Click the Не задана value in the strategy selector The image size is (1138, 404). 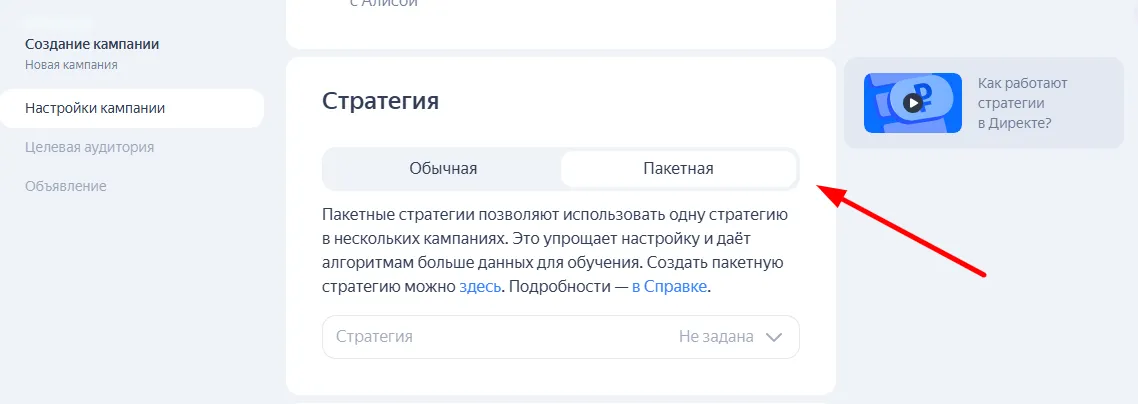click(x=715, y=337)
